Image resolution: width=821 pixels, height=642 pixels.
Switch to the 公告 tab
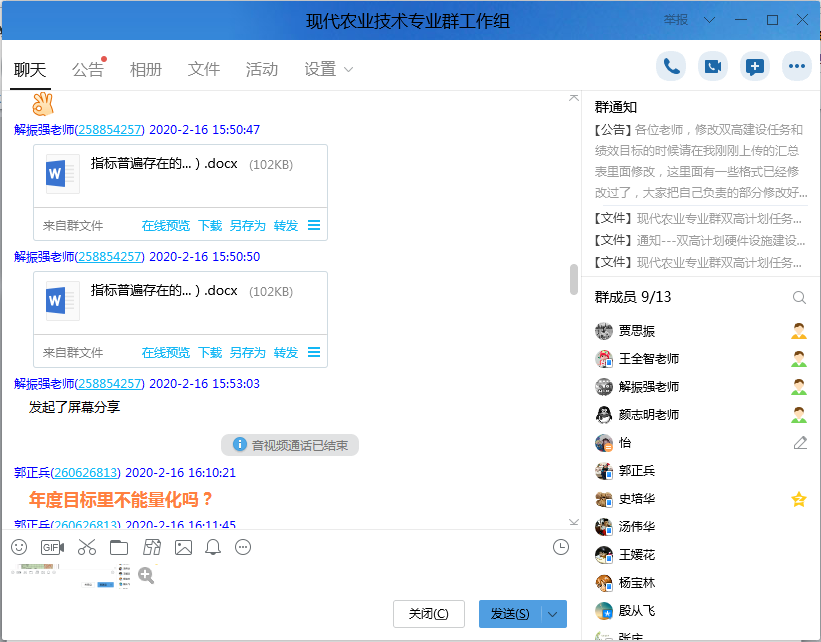(88, 69)
